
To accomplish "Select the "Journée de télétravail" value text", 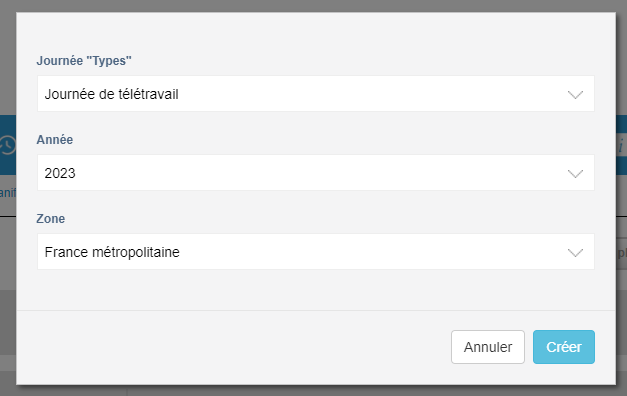I will coord(111,94).
